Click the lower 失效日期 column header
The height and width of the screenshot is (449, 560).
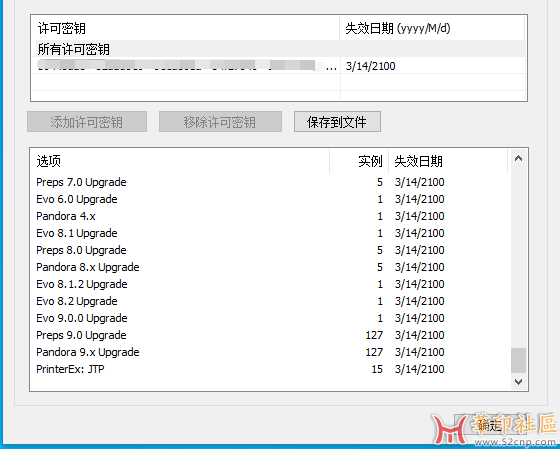coord(448,161)
